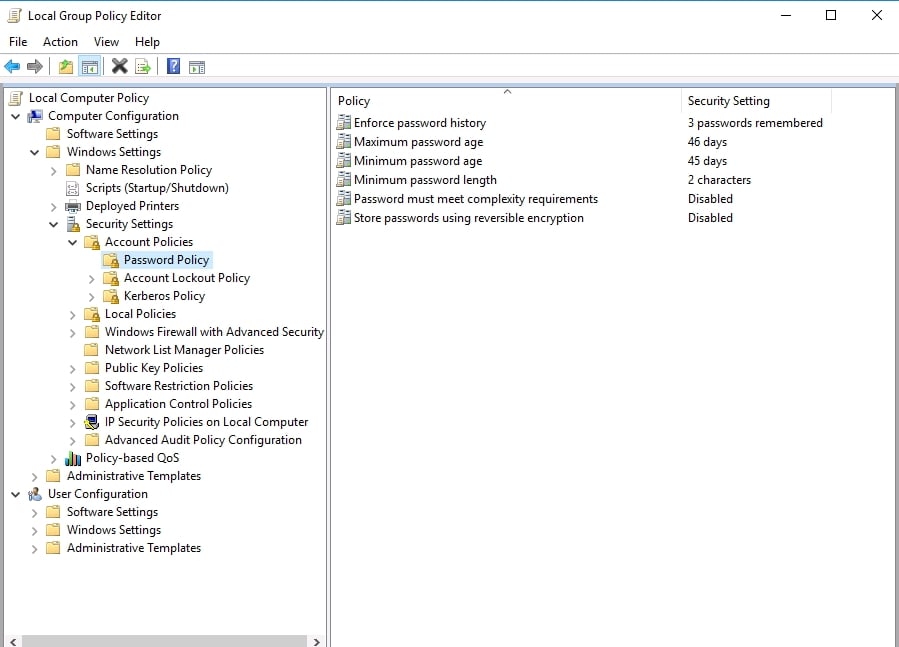
Task: Select the Password Policy node
Action: tap(166, 260)
